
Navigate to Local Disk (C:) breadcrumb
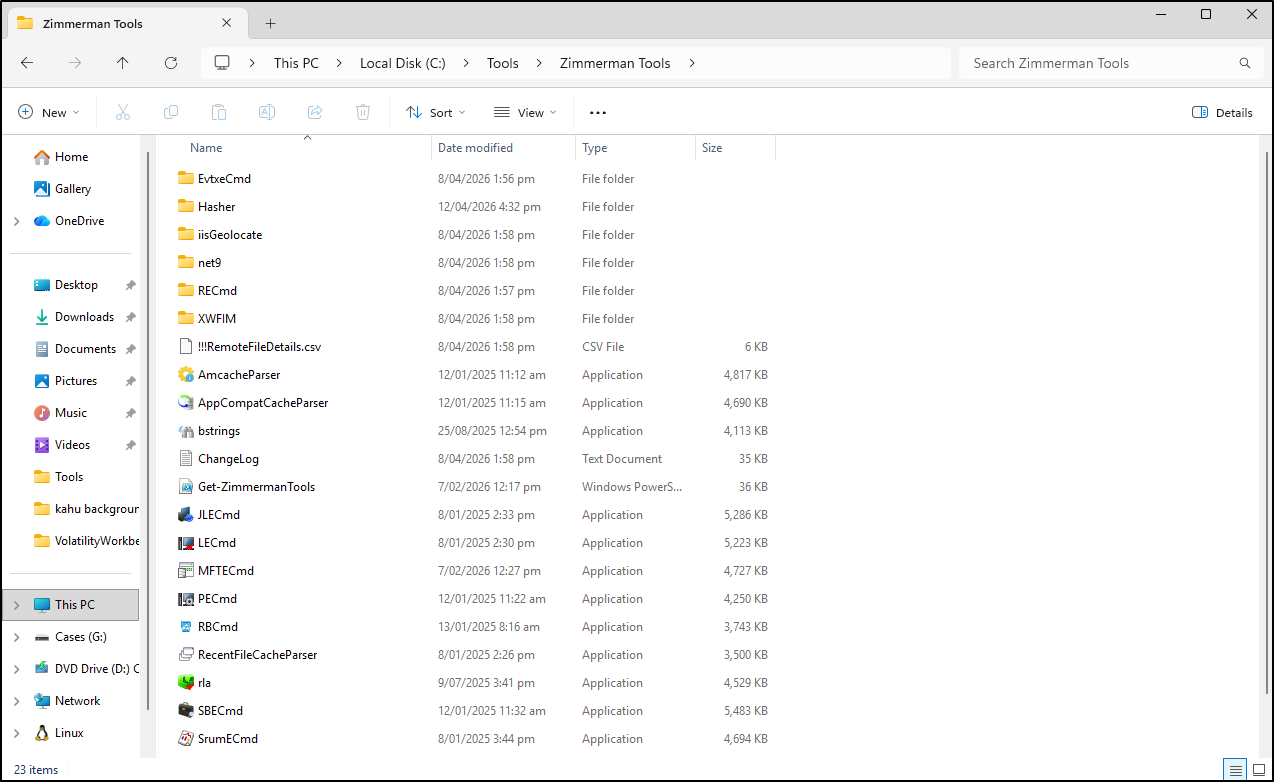click(x=403, y=63)
